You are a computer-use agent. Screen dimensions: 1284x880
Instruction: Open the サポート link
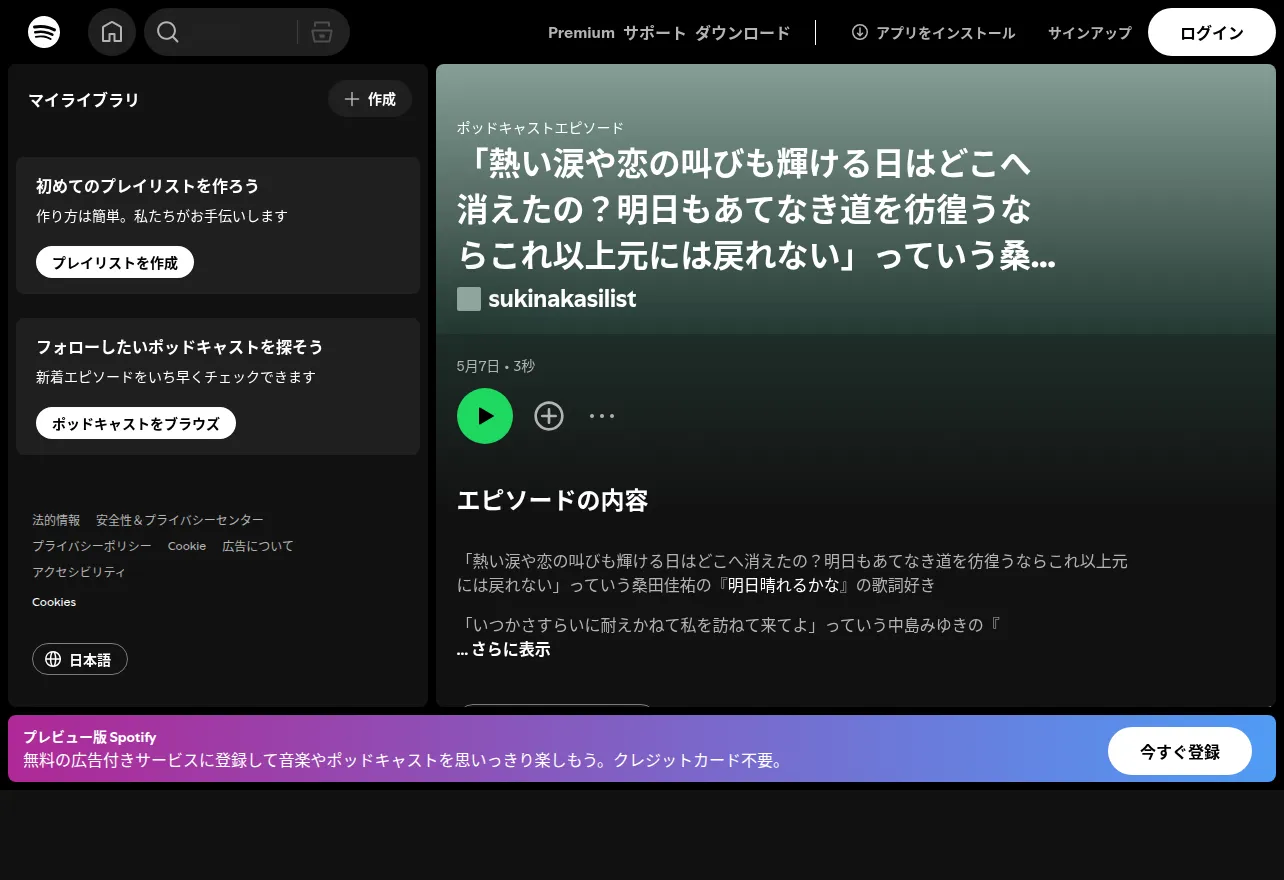(x=655, y=33)
